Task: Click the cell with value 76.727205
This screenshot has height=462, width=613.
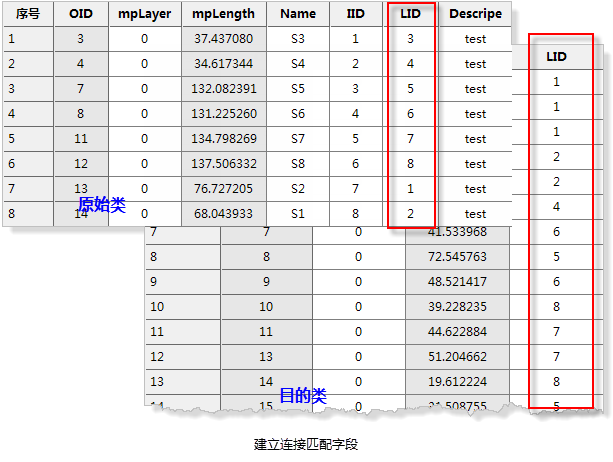Action: pos(225,189)
